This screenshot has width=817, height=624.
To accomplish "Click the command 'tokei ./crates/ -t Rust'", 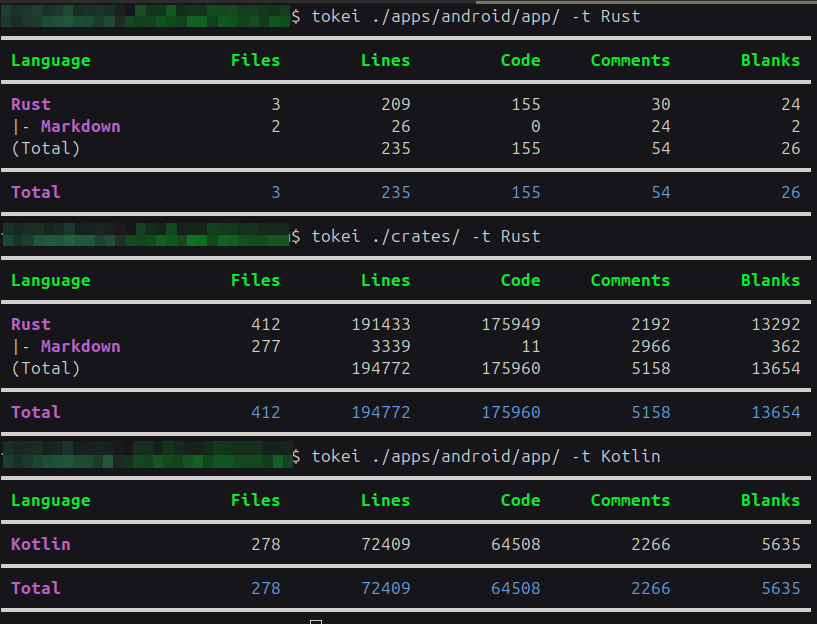I will (426, 236).
